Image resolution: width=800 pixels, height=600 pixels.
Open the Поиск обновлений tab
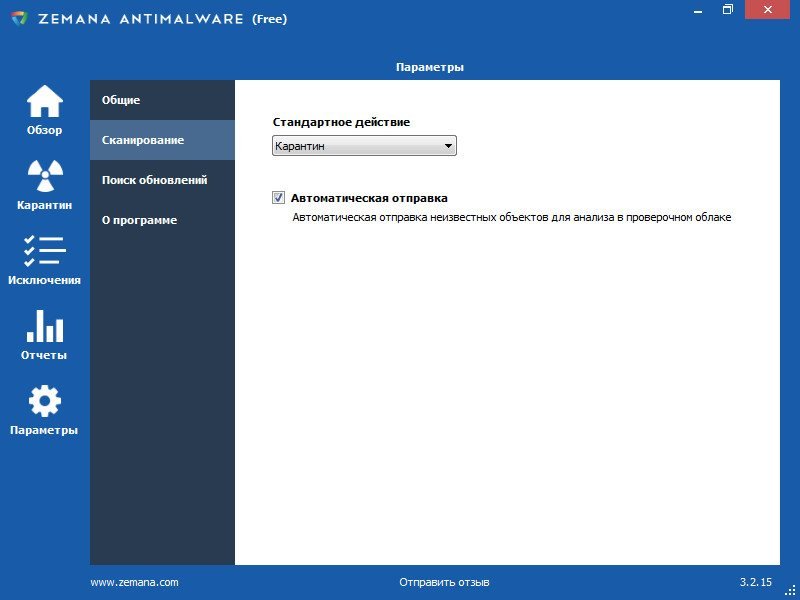162,180
